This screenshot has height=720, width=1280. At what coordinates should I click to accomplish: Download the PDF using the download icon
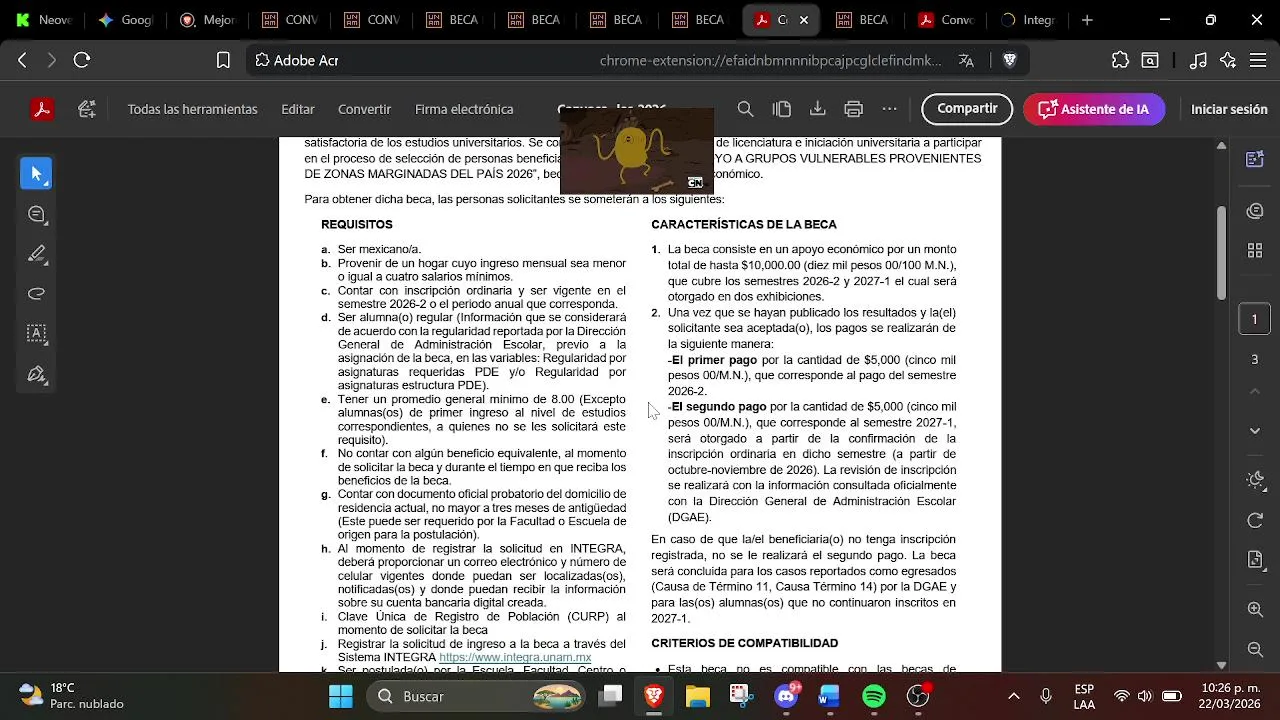click(817, 109)
